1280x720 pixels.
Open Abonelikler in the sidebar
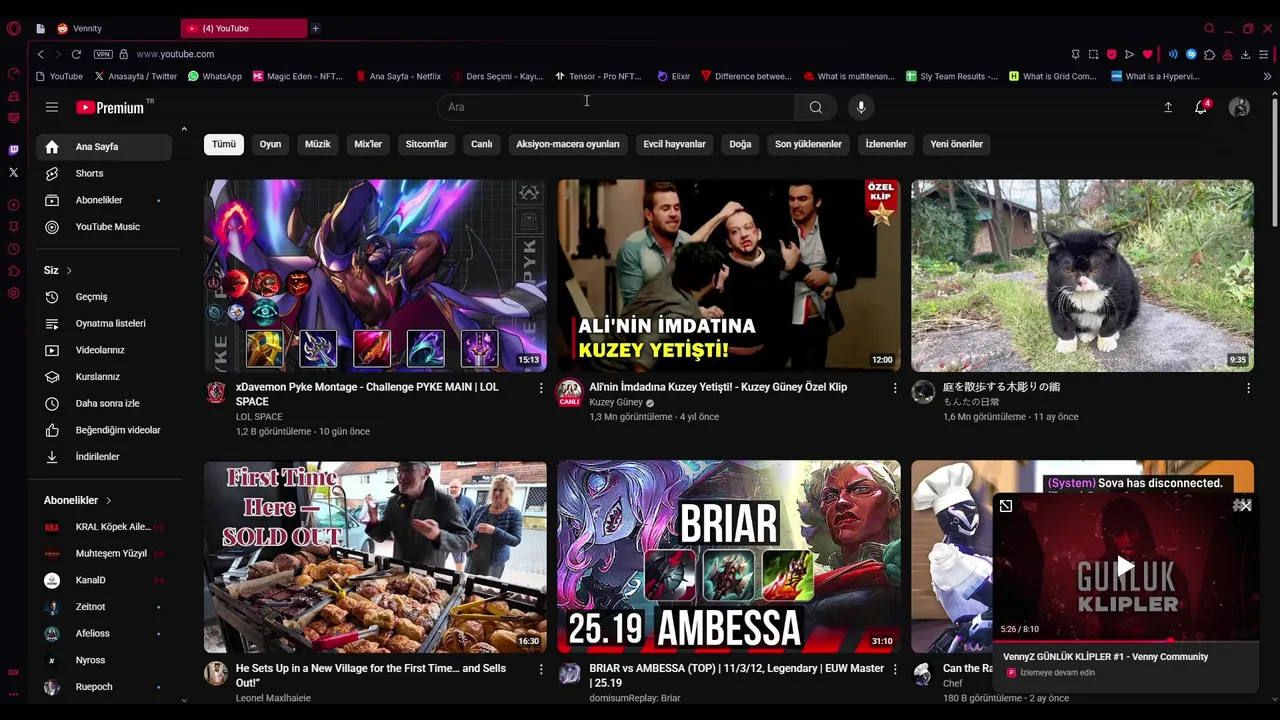coord(105,200)
